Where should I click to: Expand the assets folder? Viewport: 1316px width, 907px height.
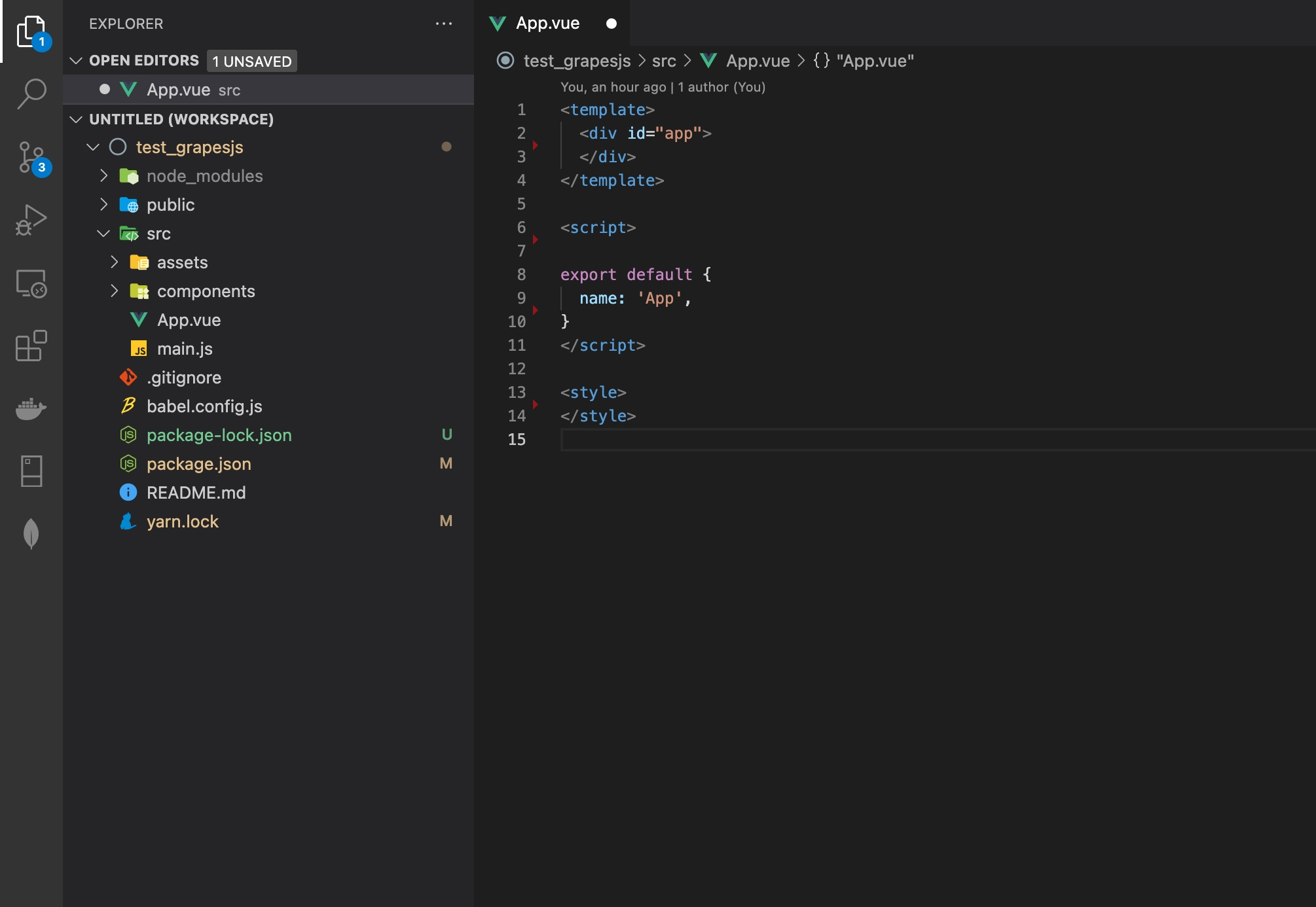pos(114,262)
